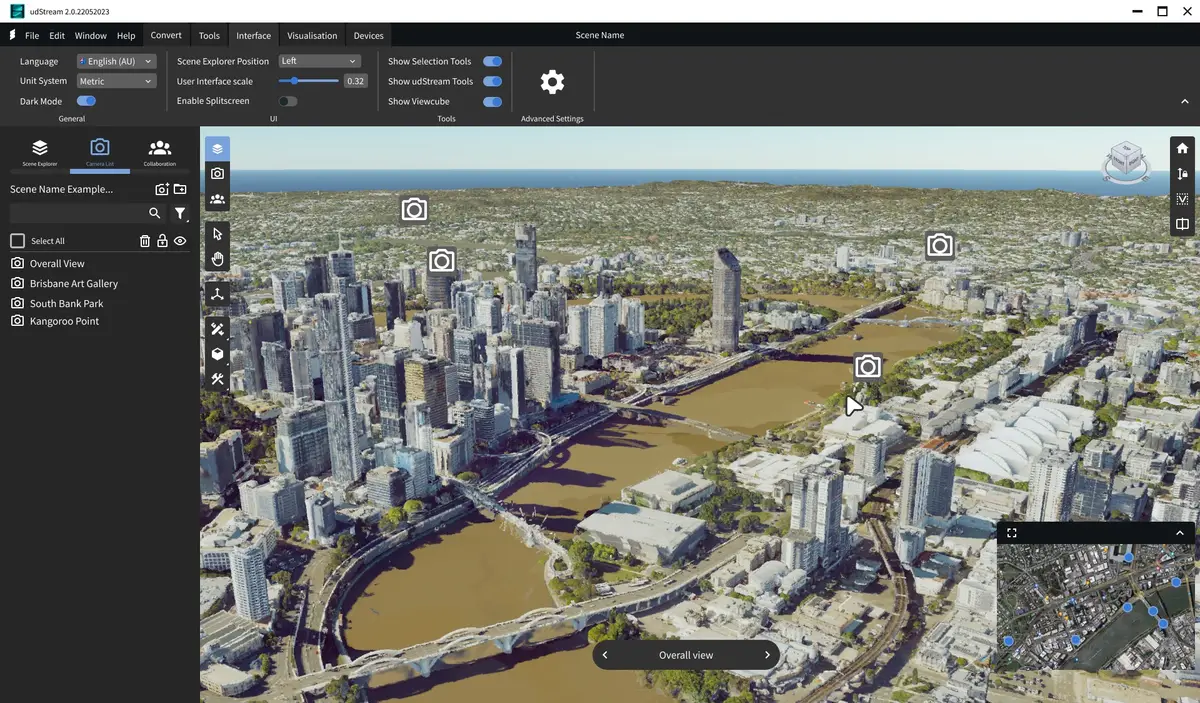Open the Edit menu

(57, 35)
